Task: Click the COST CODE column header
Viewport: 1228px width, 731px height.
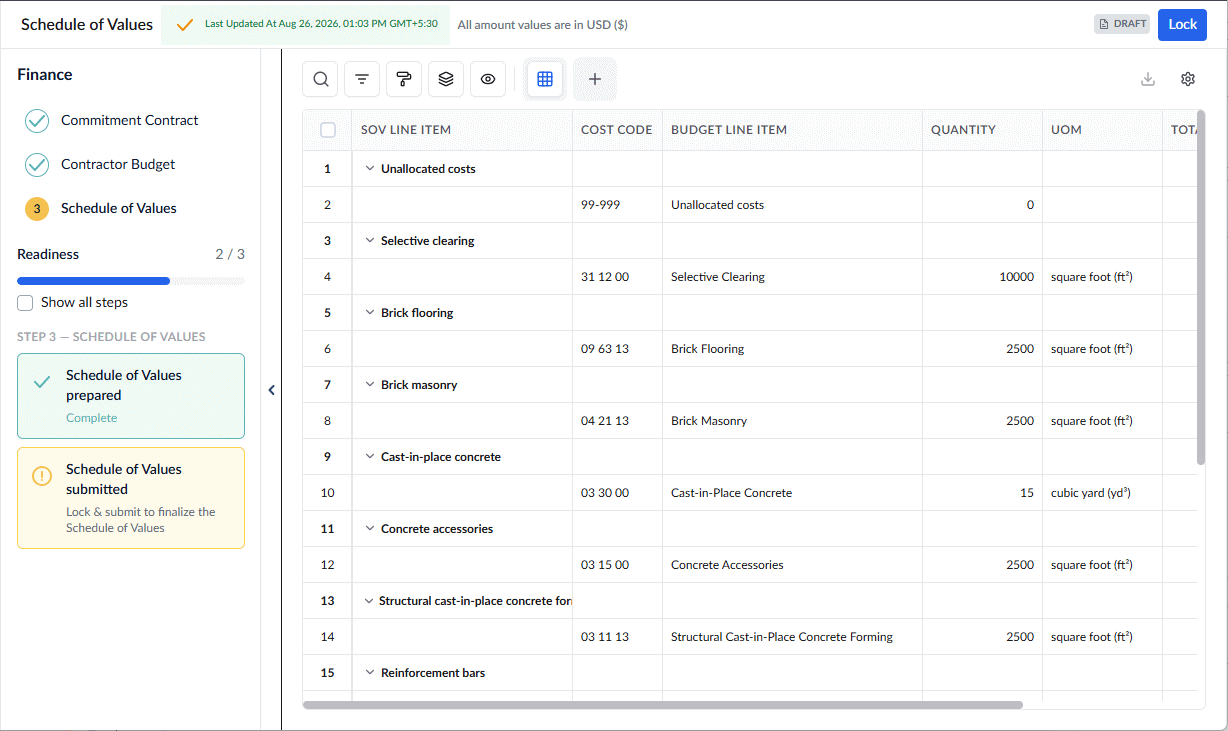Action: (x=617, y=130)
